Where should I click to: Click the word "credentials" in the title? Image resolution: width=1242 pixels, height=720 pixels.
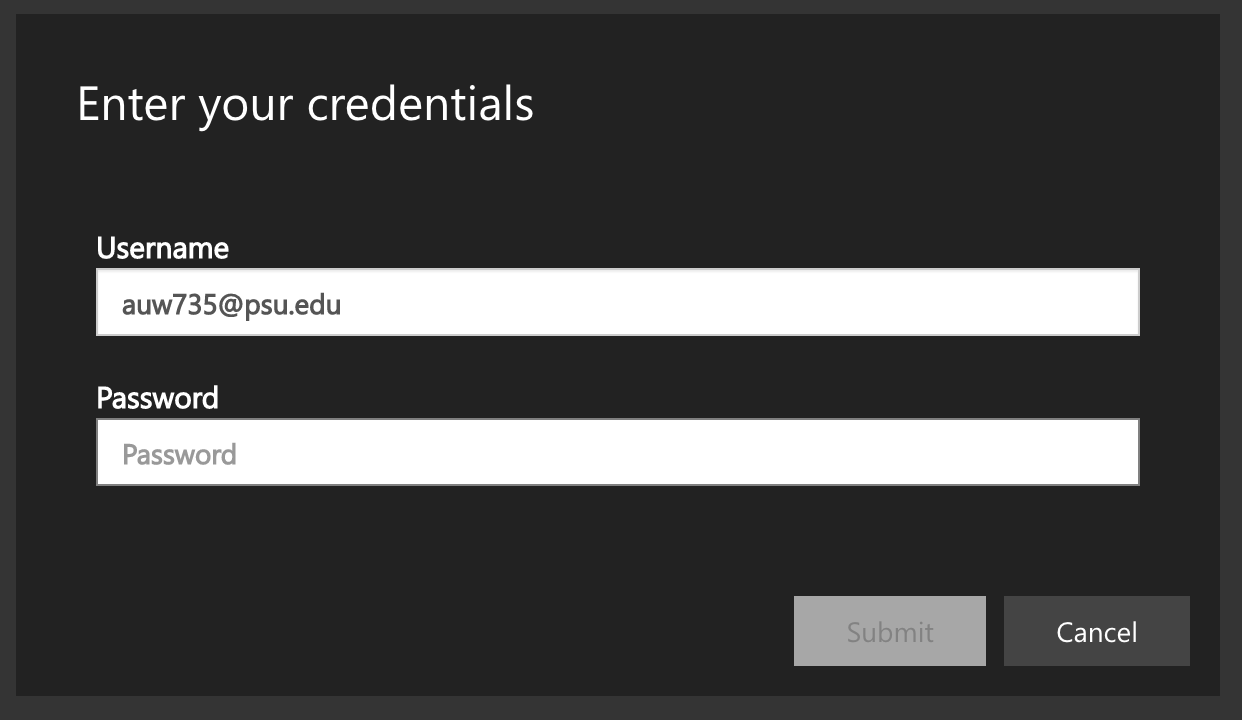(420, 104)
